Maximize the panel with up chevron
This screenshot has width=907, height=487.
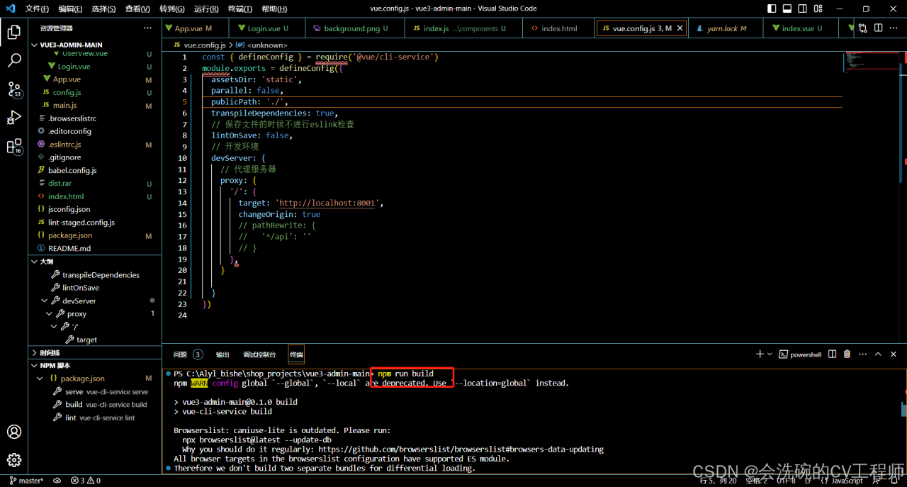(878, 354)
